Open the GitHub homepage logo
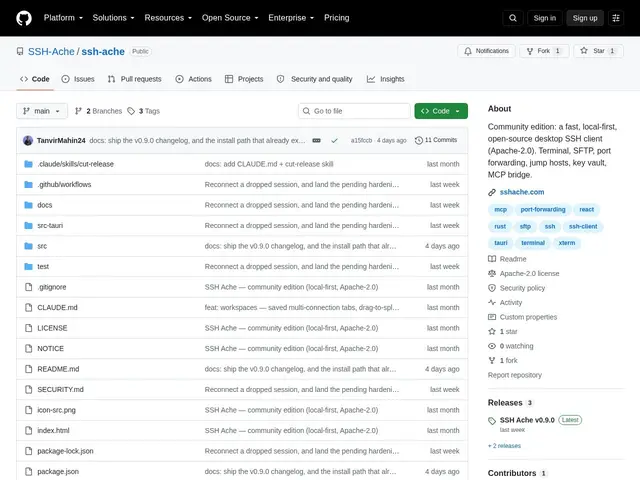 (x=24, y=18)
